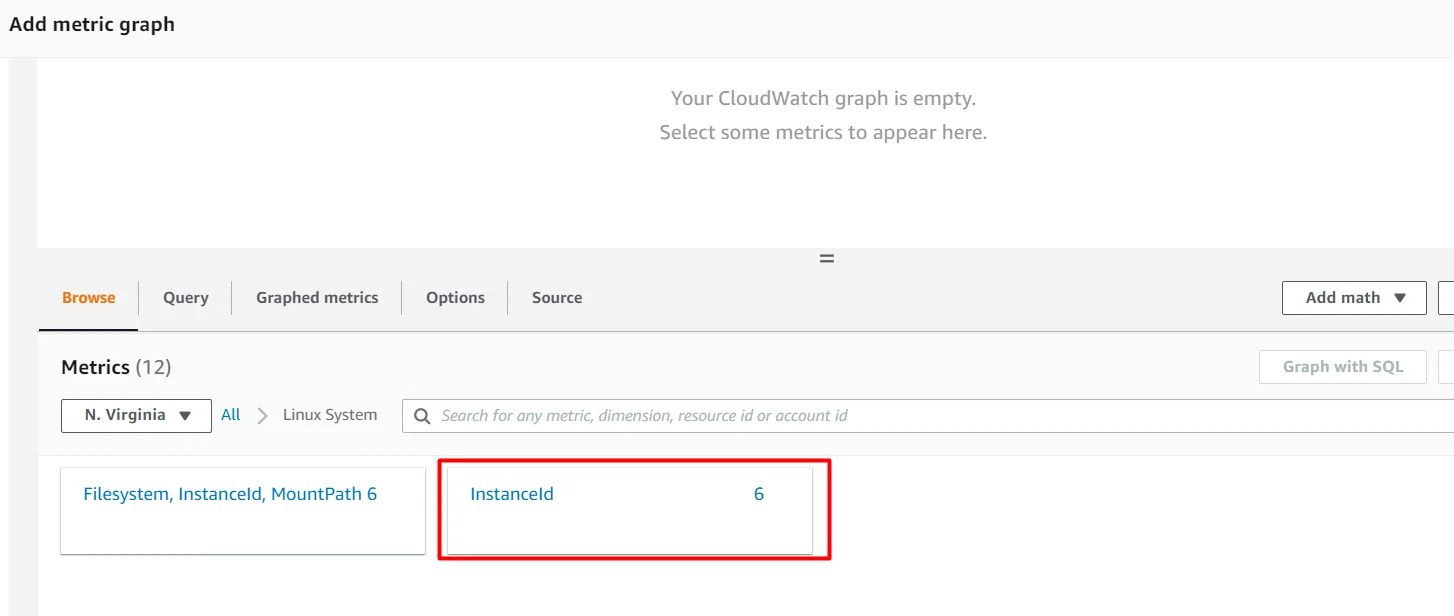Open the Graphed metrics tab
This screenshot has width=1454, height=616.
pyautogui.click(x=316, y=297)
